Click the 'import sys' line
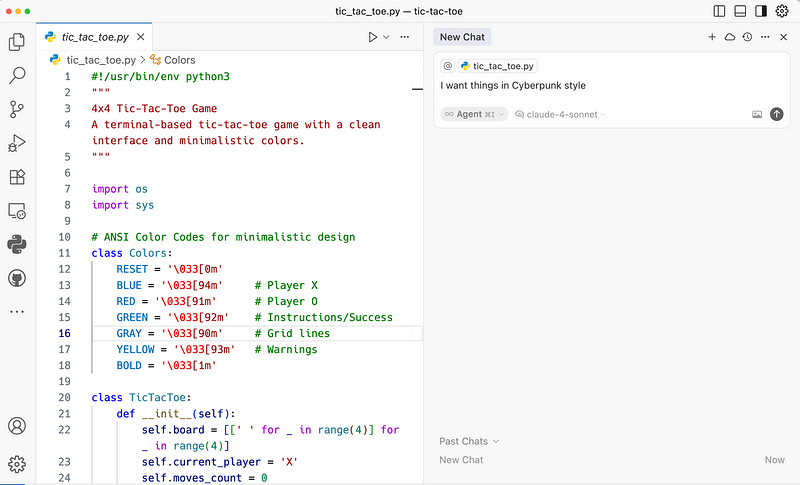Viewport: 800px width, 485px height. coord(123,205)
